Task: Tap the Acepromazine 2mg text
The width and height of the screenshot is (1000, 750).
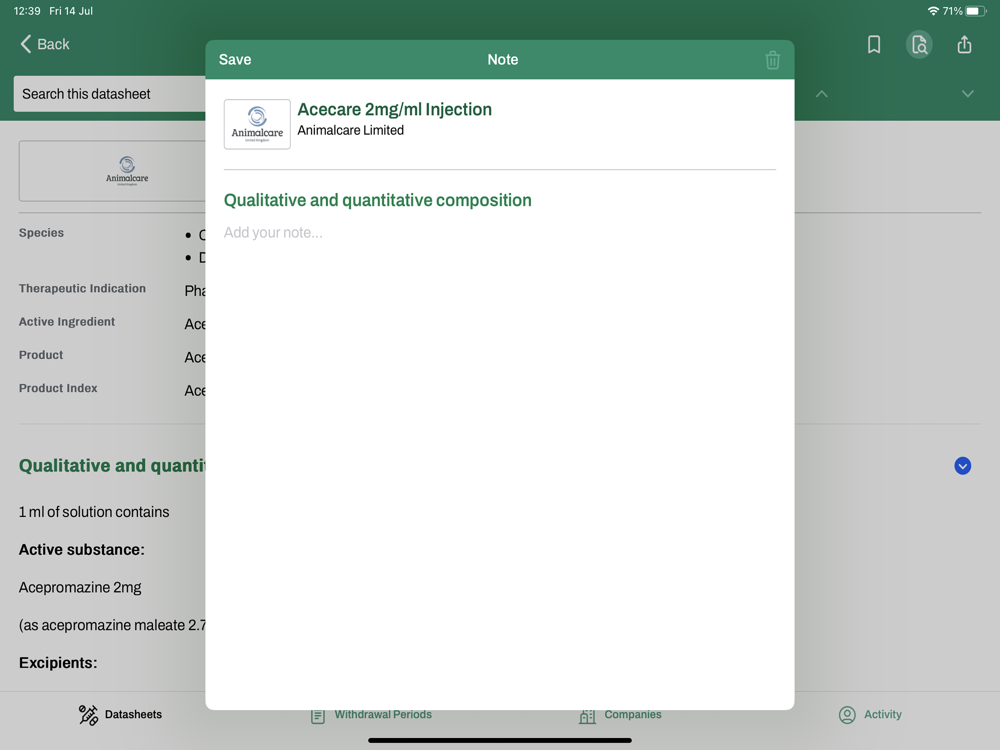Action: [x=80, y=587]
